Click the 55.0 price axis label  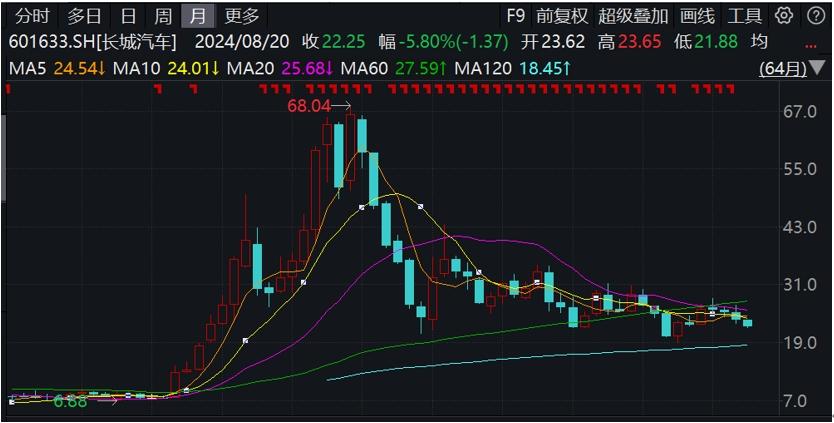coord(801,170)
